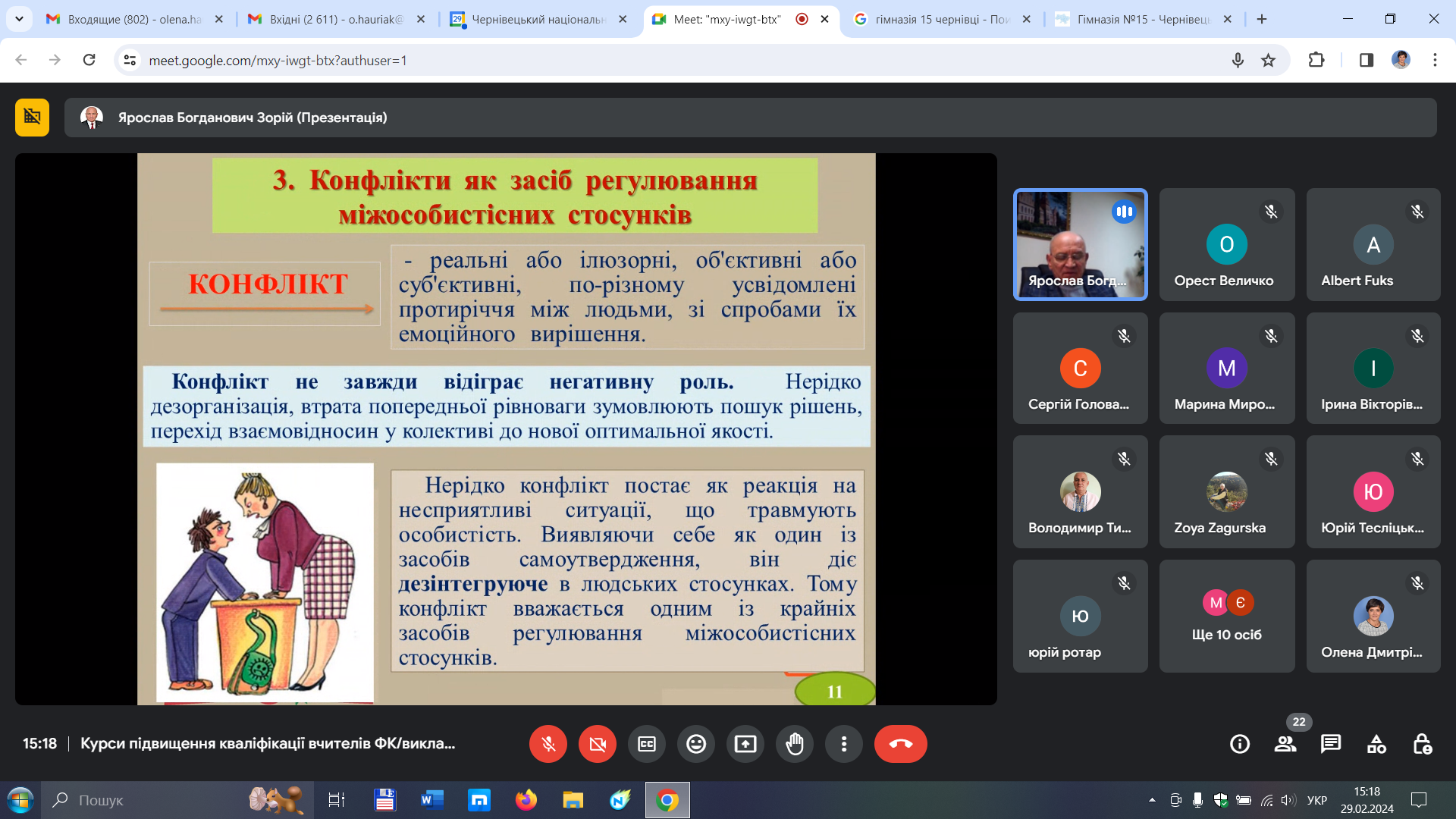Open more options three-dot menu
The image size is (1456, 819).
[x=844, y=744]
